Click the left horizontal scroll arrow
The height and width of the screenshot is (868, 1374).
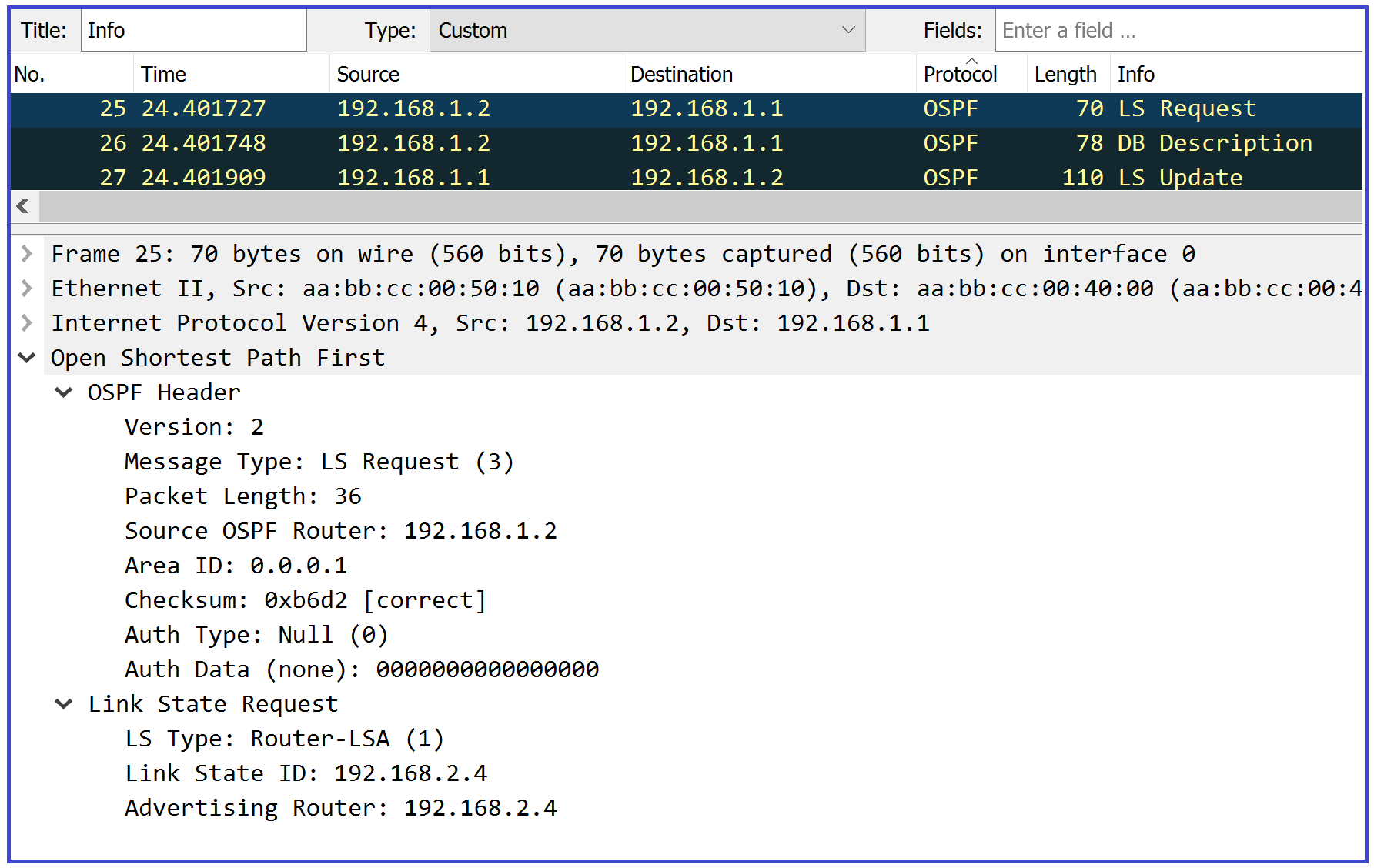22,206
